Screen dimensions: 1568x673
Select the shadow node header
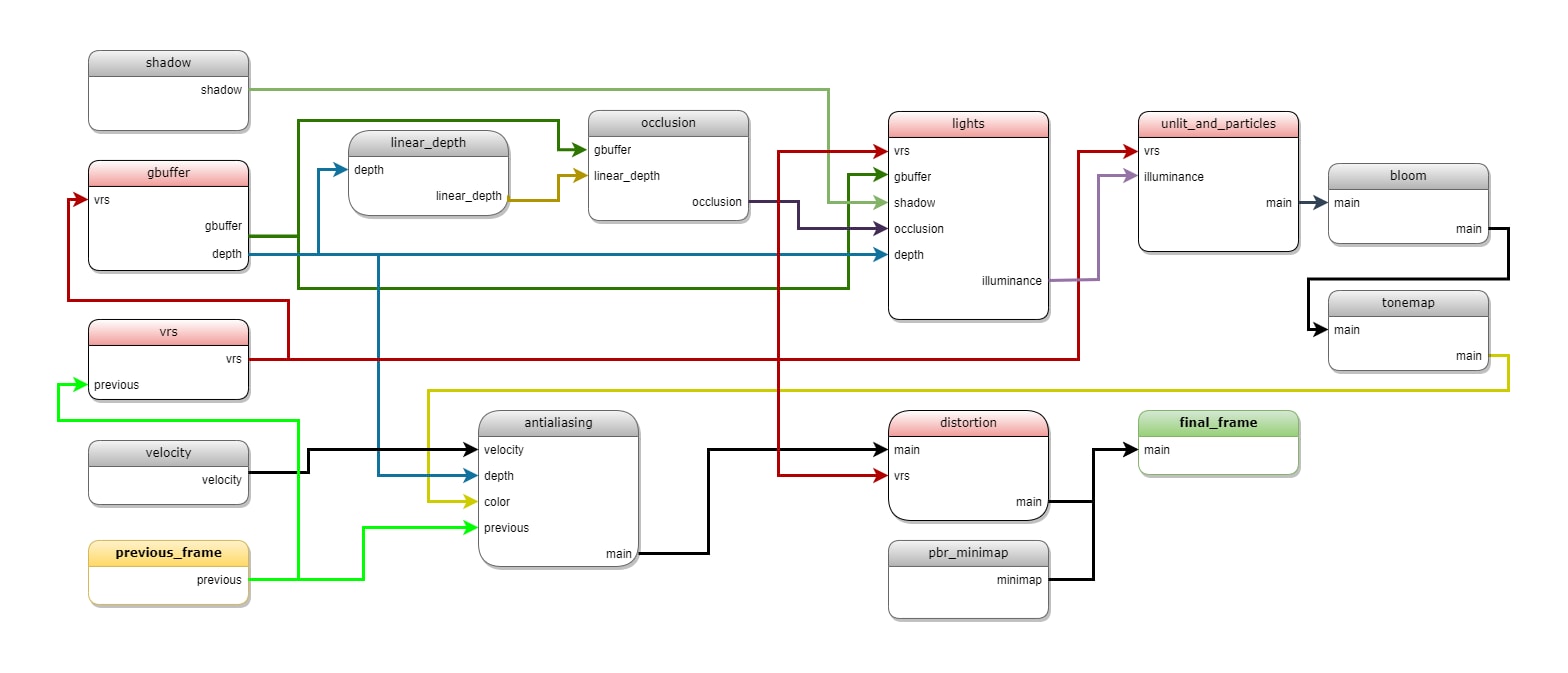click(x=168, y=63)
